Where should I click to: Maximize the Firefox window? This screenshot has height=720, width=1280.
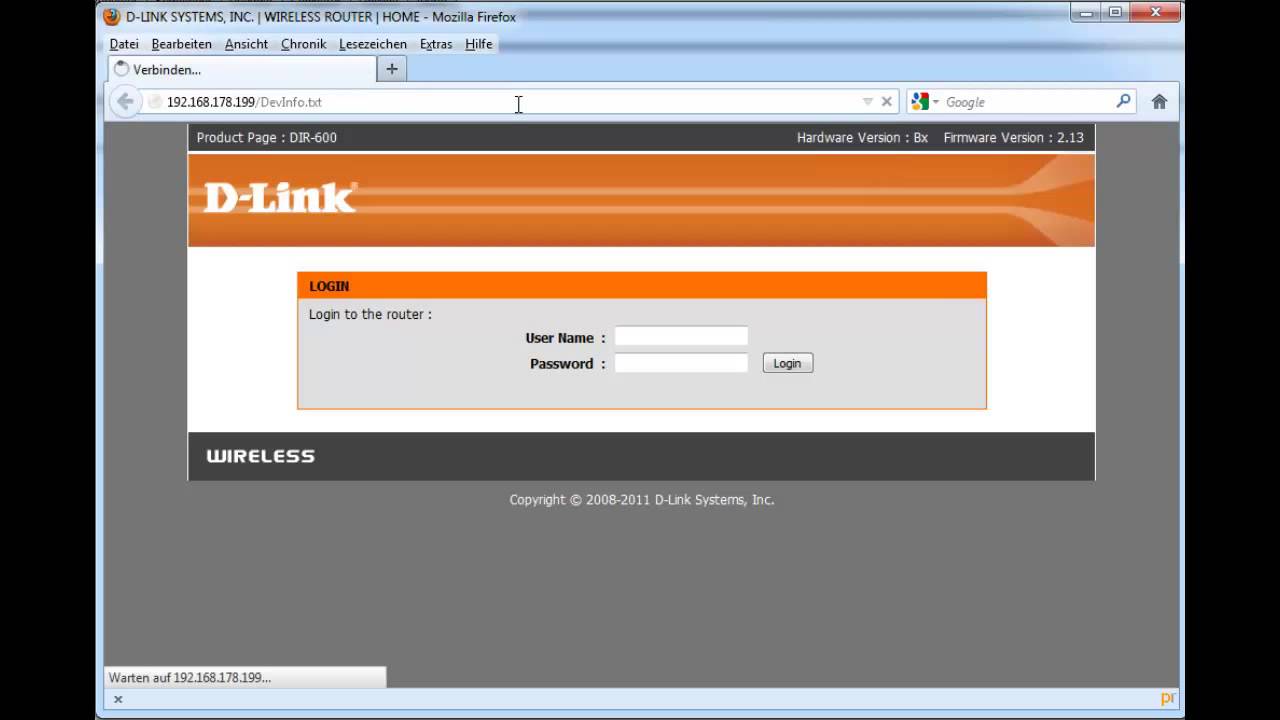[x=1115, y=13]
